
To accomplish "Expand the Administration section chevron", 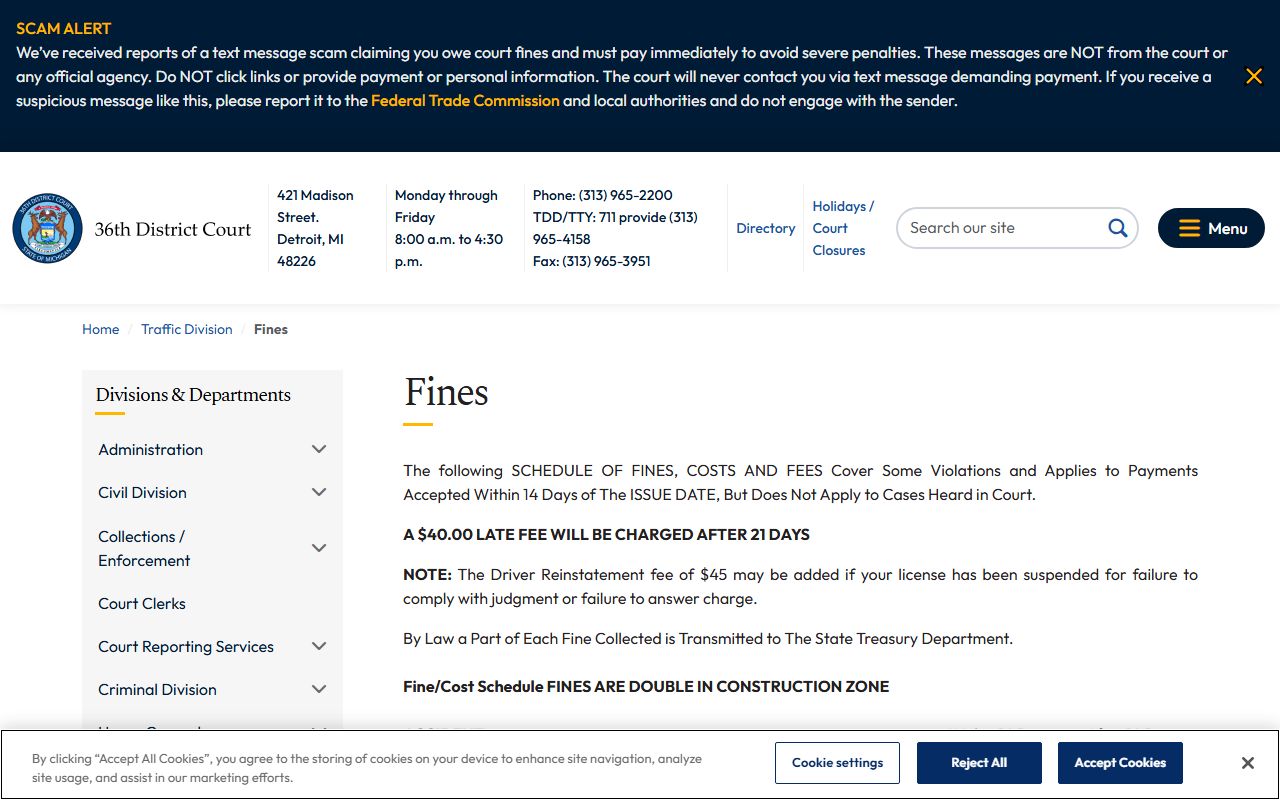I will tap(319, 449).
